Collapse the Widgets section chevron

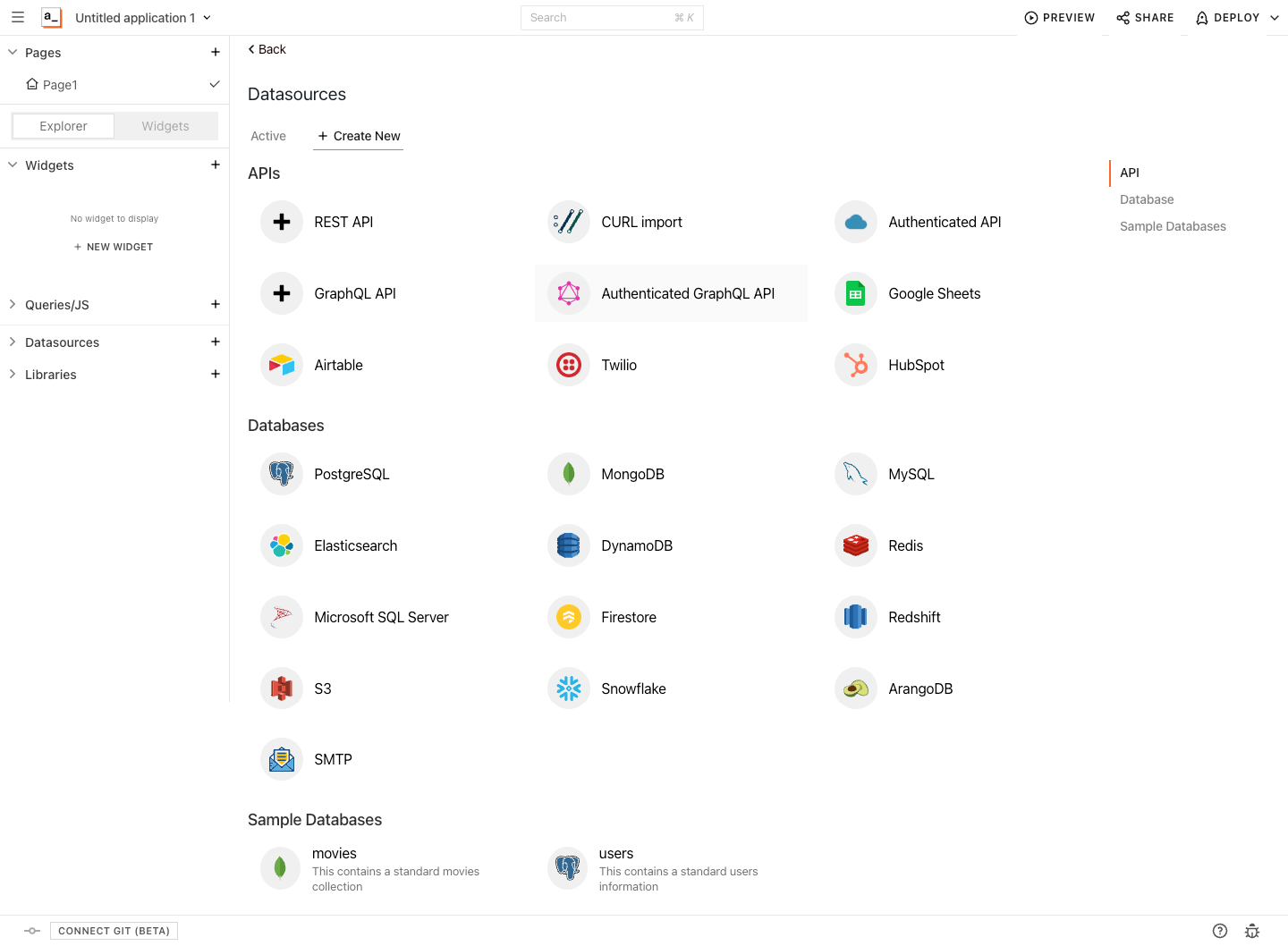[x=13, y=165]
